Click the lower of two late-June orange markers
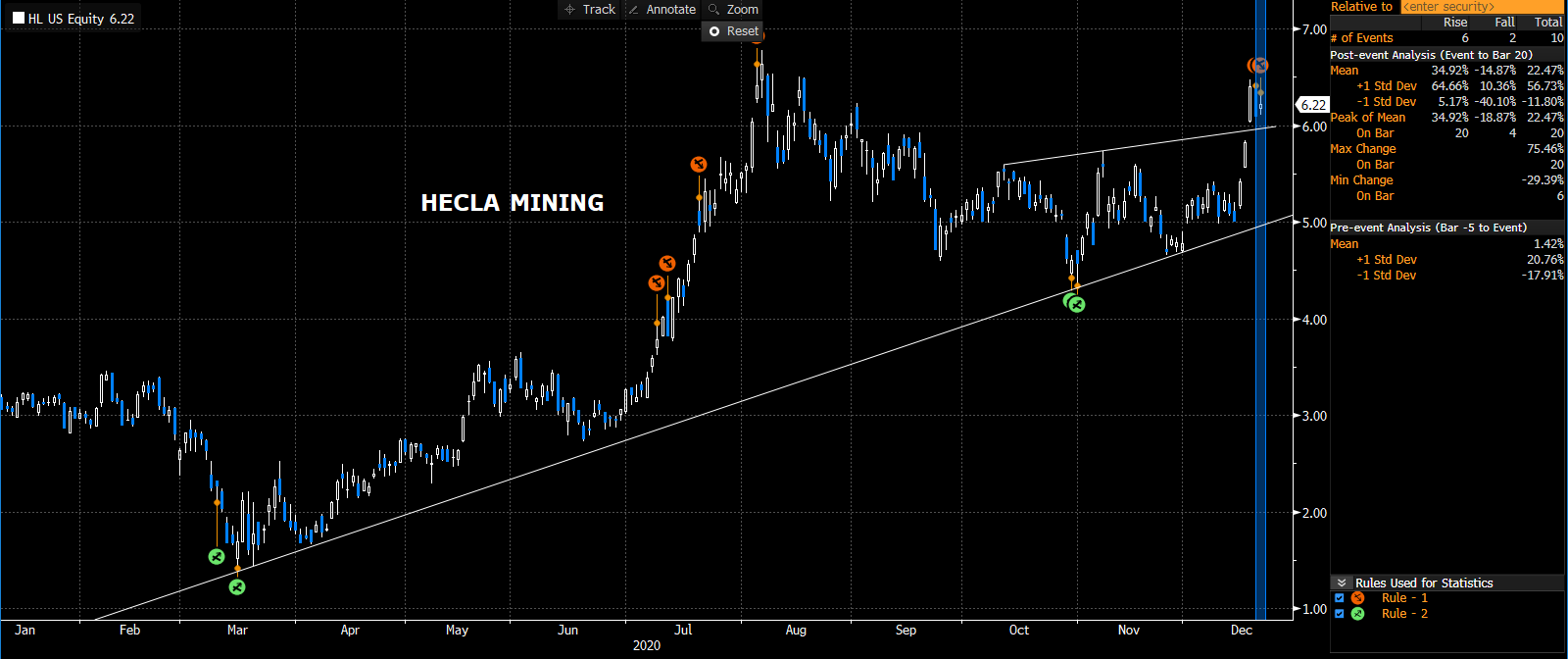The height and width of the screenshot is (659, 1568). point(657,283)
